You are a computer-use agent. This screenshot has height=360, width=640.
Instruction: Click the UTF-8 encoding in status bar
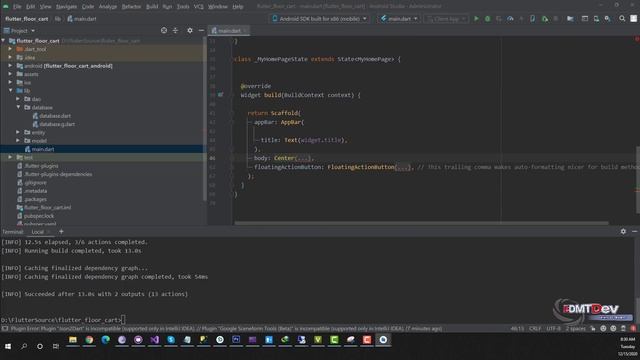553,329
